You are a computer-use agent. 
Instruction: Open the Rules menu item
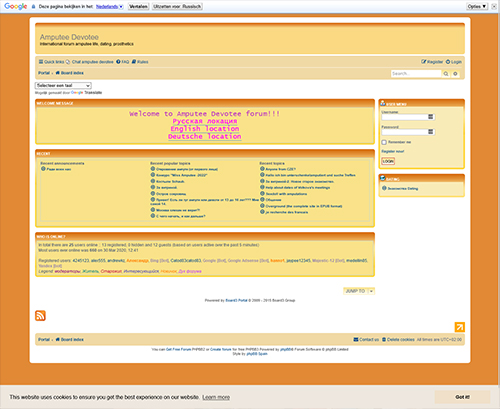pyautogui.click(x=140, y=62)
